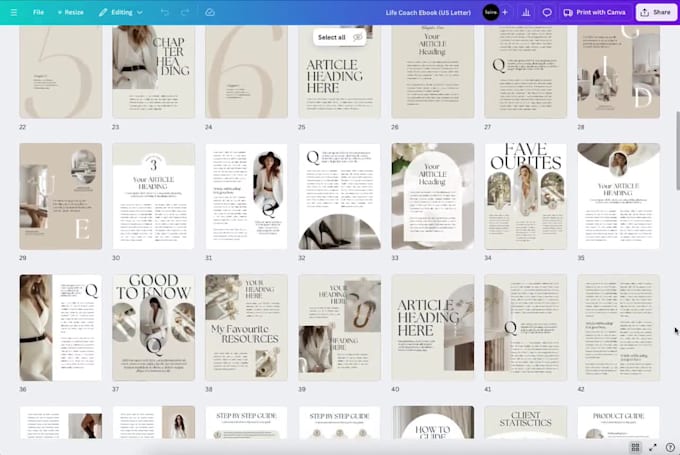This screenshot has width=680, height=455.
Task: Select page 34 Fave Ourites thumbnail
Action: pyautogui.click(x=526, y=196)
